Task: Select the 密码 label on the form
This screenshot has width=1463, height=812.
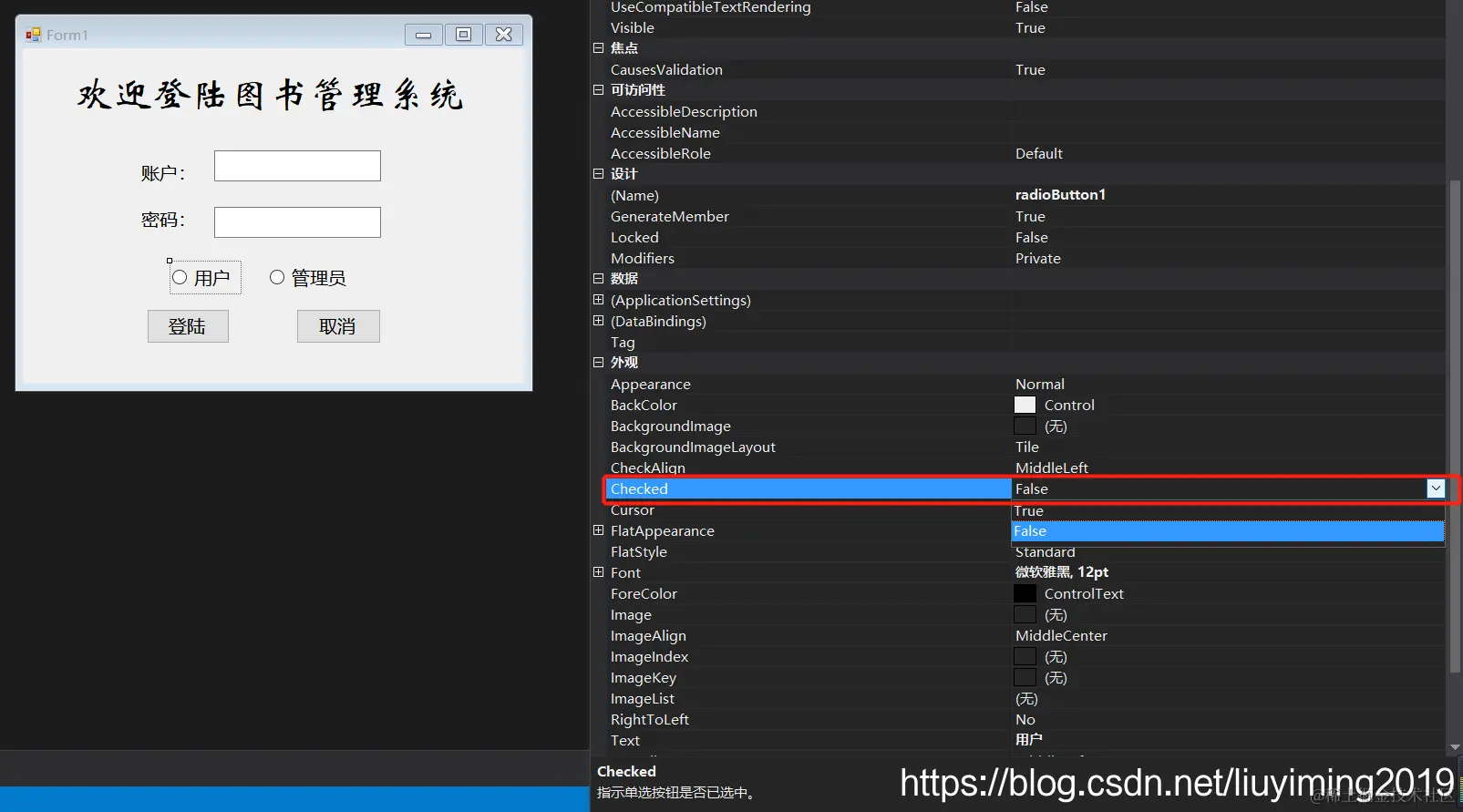Action: (163, 220)
